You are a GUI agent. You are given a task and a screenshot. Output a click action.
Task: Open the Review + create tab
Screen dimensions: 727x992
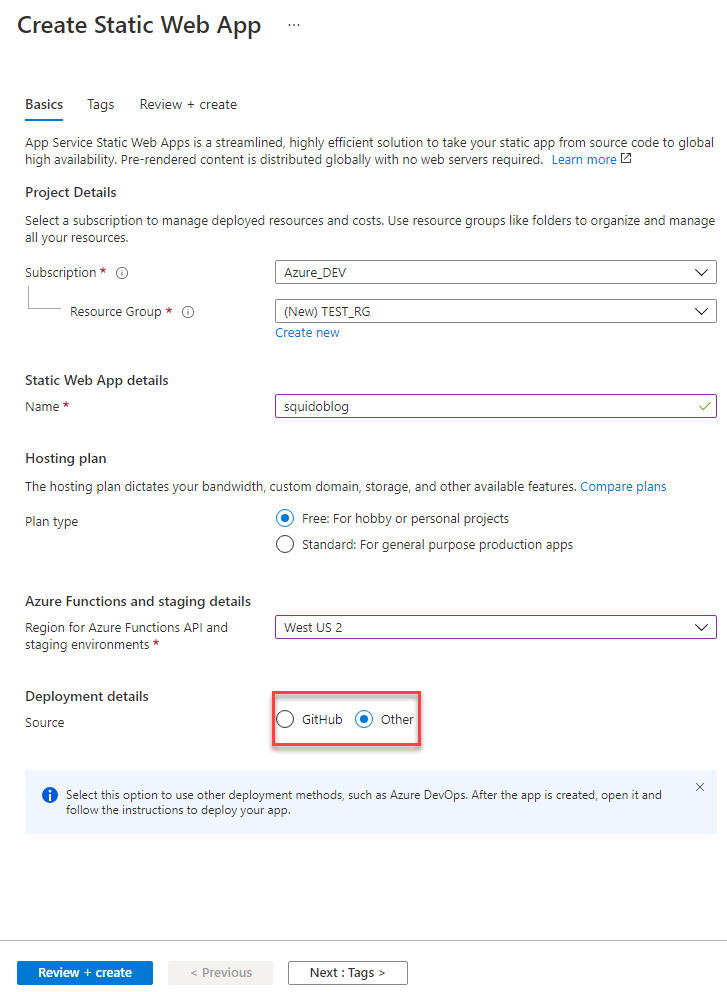(x=188, y=104)
